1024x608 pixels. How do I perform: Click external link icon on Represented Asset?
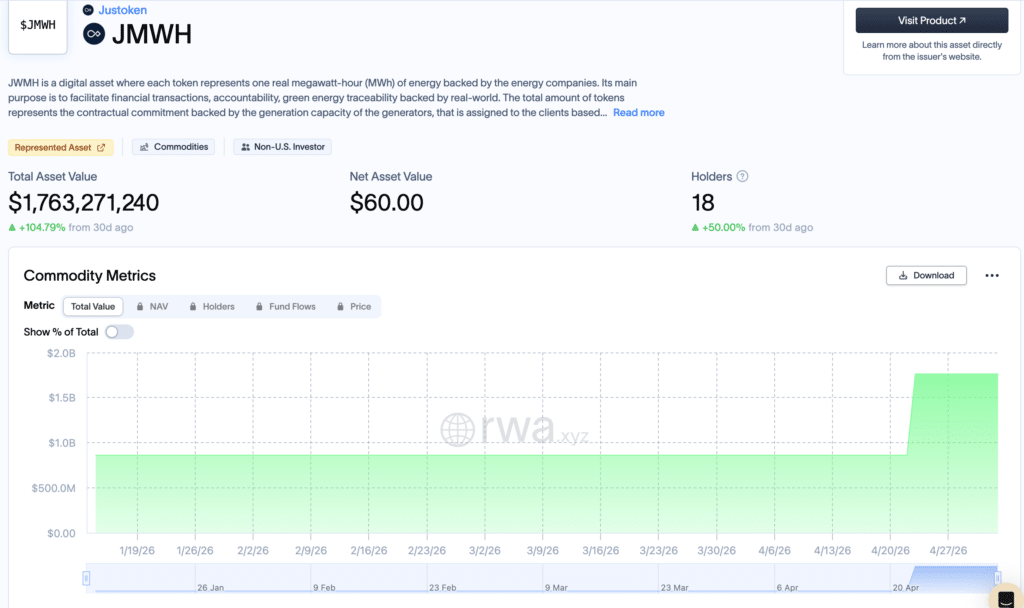(101, 148)
